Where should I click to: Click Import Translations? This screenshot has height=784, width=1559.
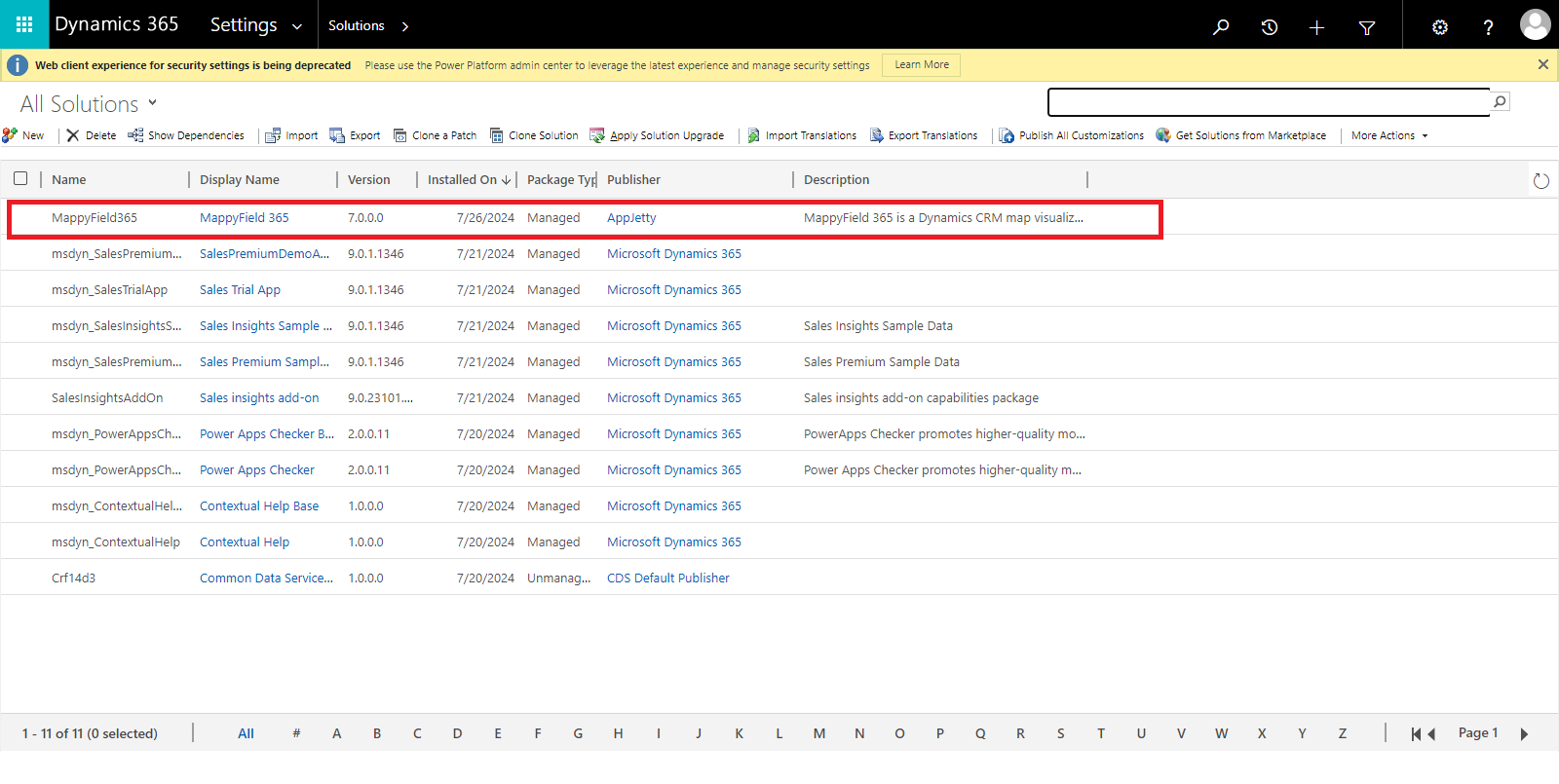(x=802, y=135)
